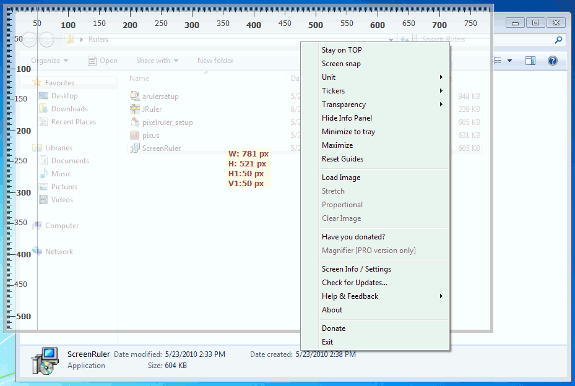This screenshot has width=575, height=386.
Task: Click the Size: 604 KB detail
Action: [x=167, y=365]
